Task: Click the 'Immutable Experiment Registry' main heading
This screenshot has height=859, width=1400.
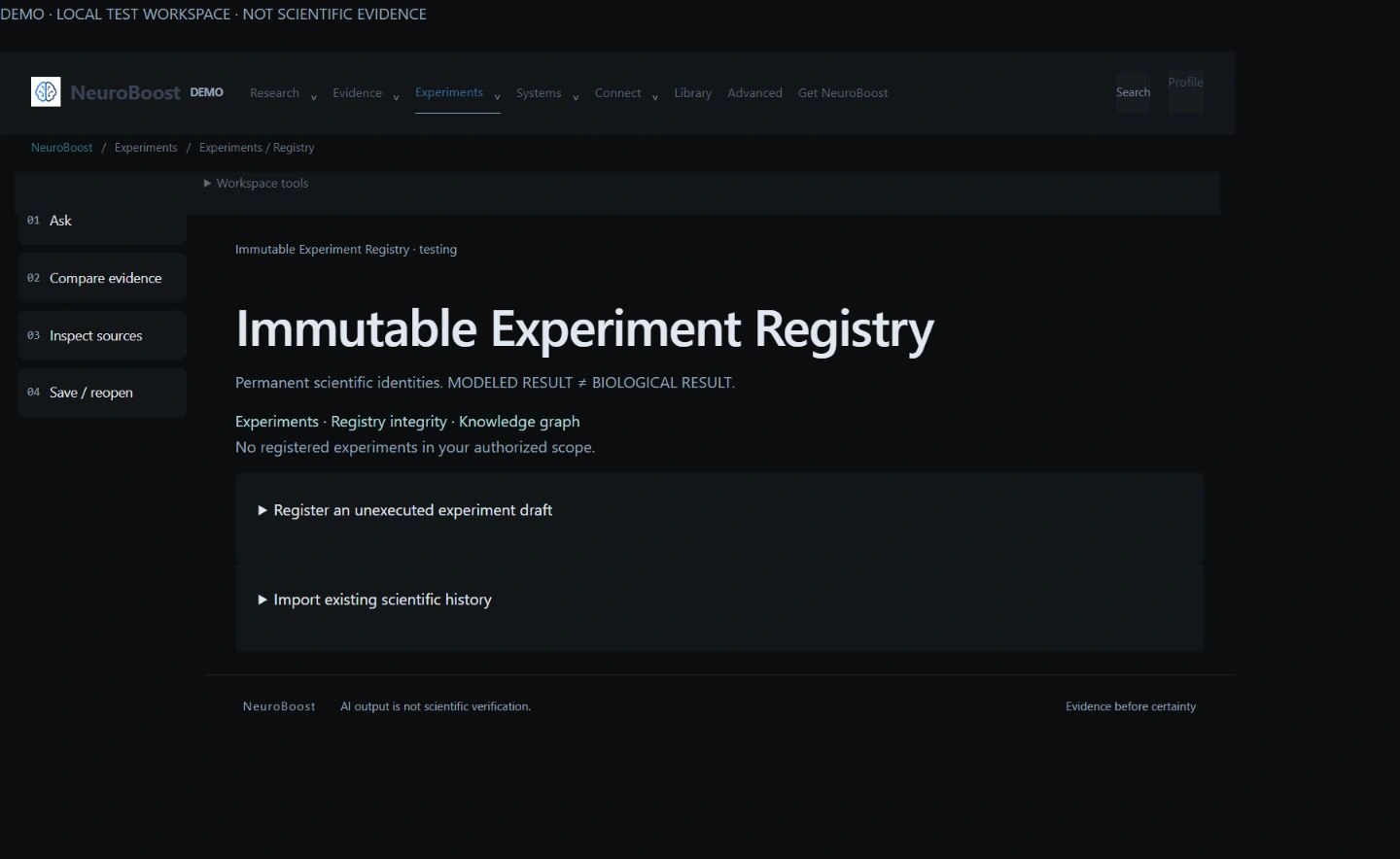Action: [x=584, y=328]
